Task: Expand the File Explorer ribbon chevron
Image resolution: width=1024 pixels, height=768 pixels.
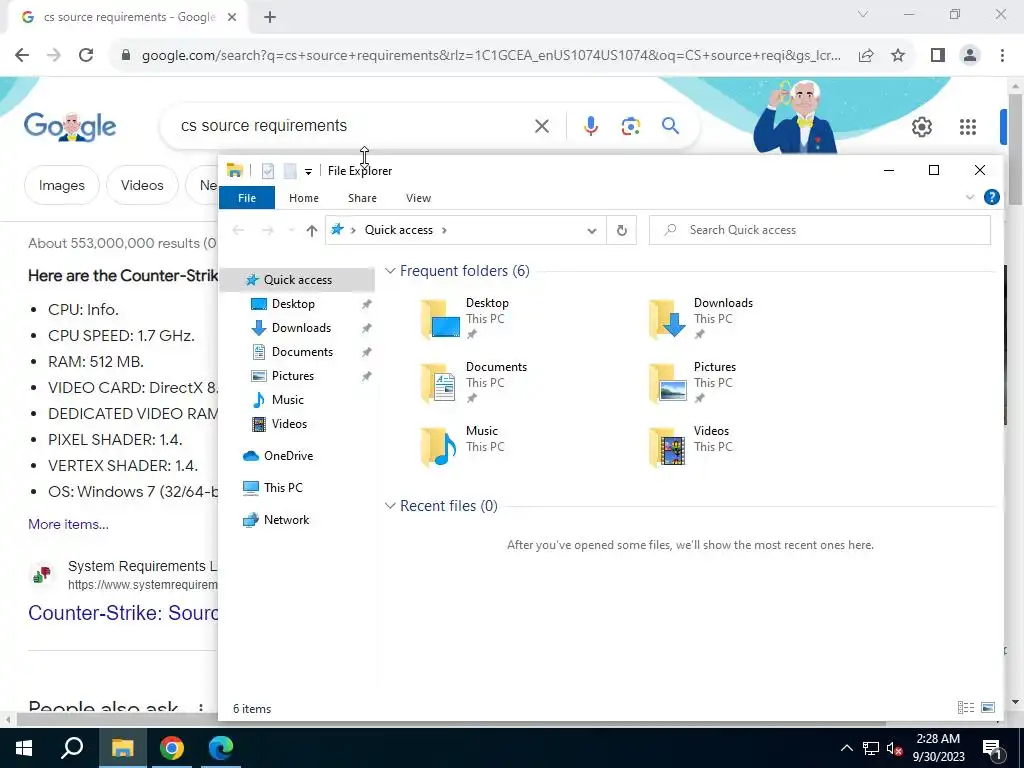Action: (970, 197)
